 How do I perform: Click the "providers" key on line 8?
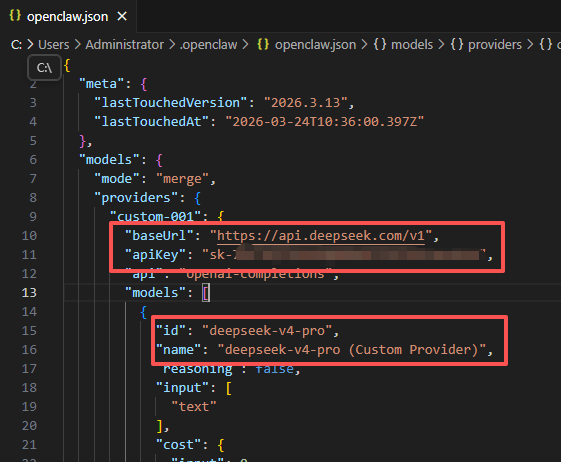pyautogui.click(x=136, y=198)
